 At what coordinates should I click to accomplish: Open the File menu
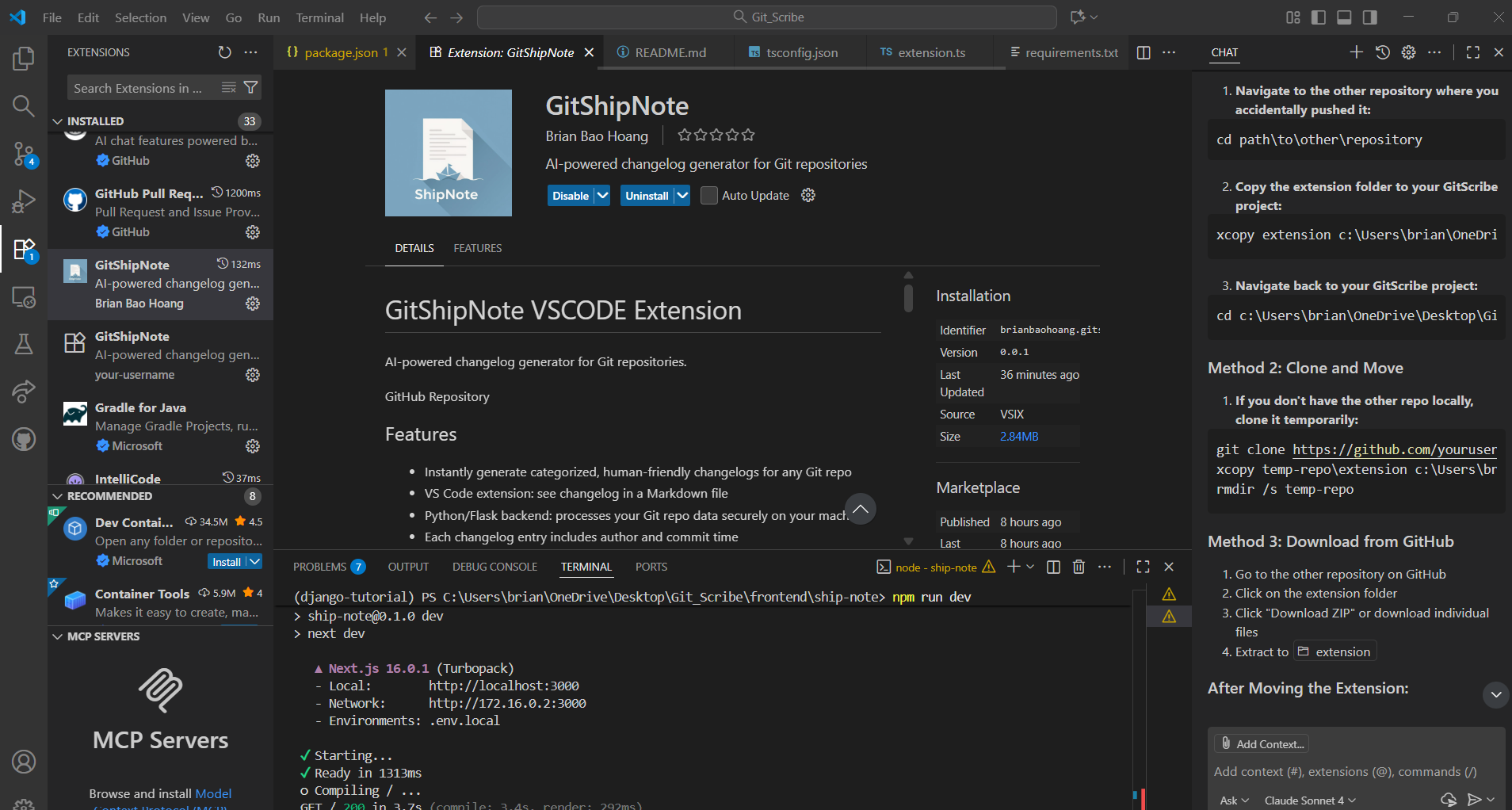[52, 17]
